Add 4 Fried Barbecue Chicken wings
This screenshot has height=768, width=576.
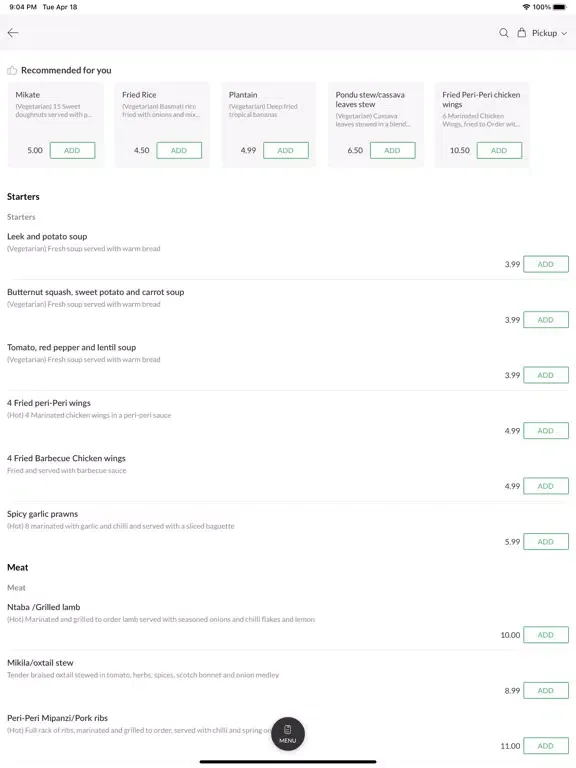(546, 486)
